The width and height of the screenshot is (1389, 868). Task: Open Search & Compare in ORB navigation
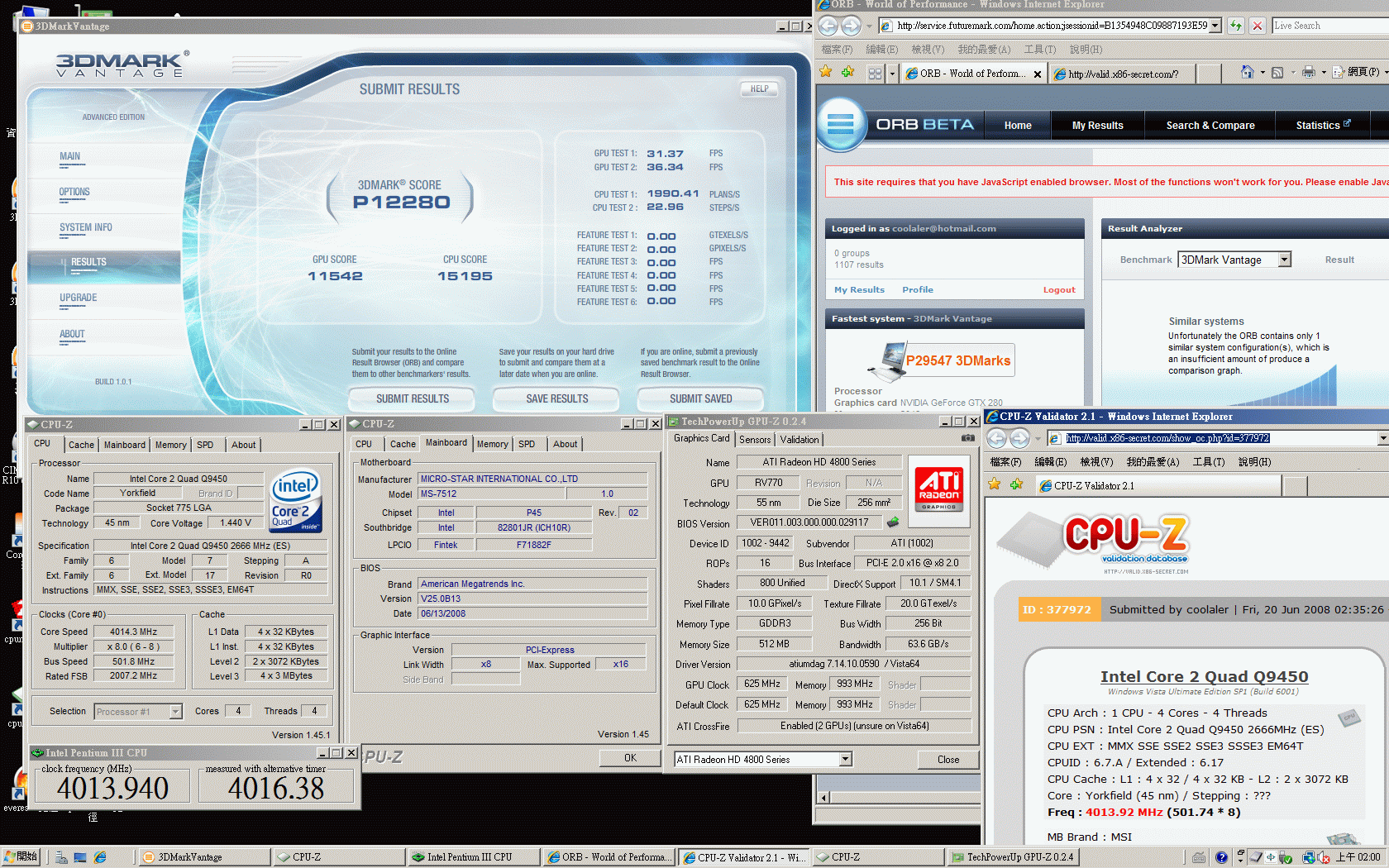tap(1210, 126)
